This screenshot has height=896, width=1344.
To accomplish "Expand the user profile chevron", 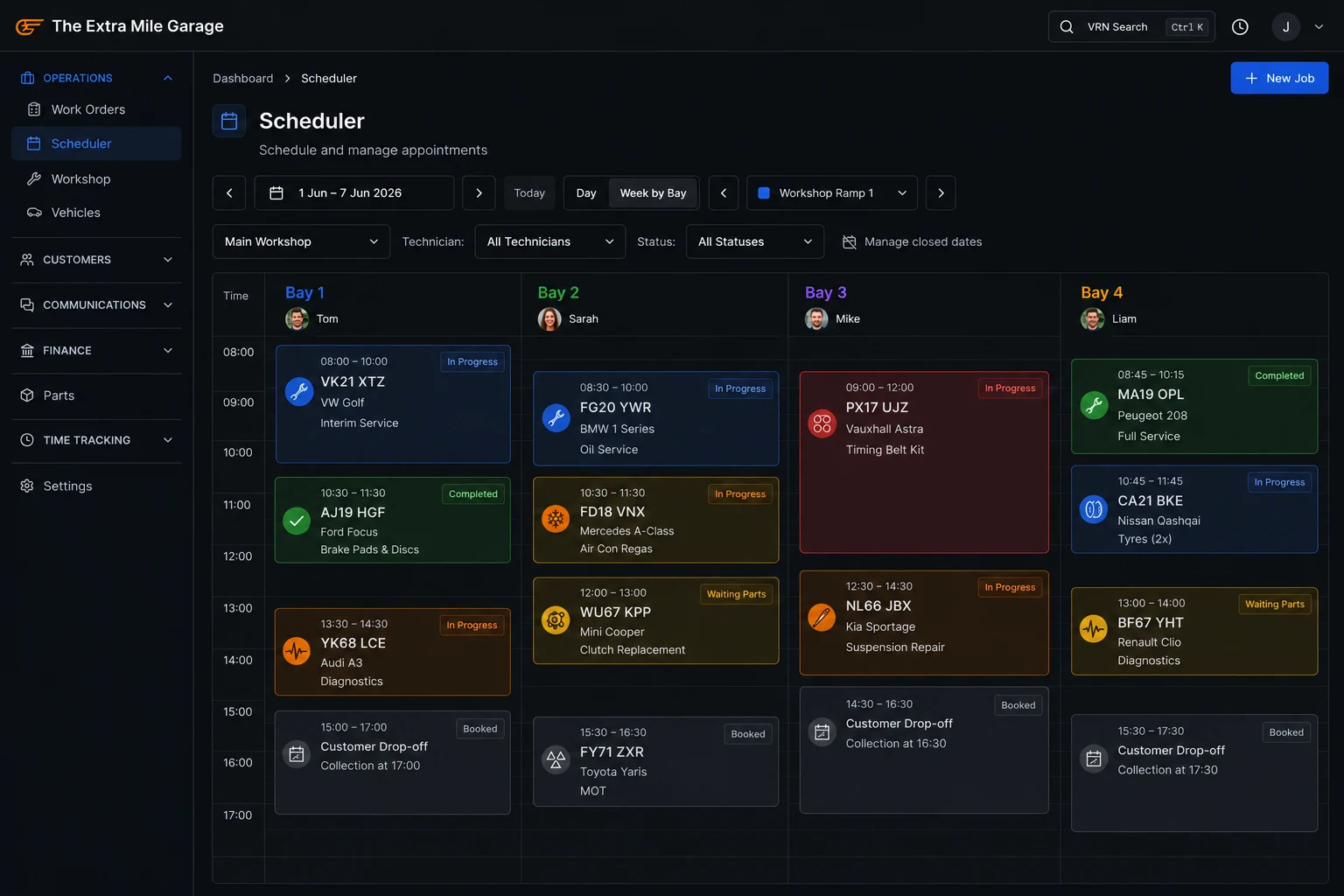I will (1319, 27).
